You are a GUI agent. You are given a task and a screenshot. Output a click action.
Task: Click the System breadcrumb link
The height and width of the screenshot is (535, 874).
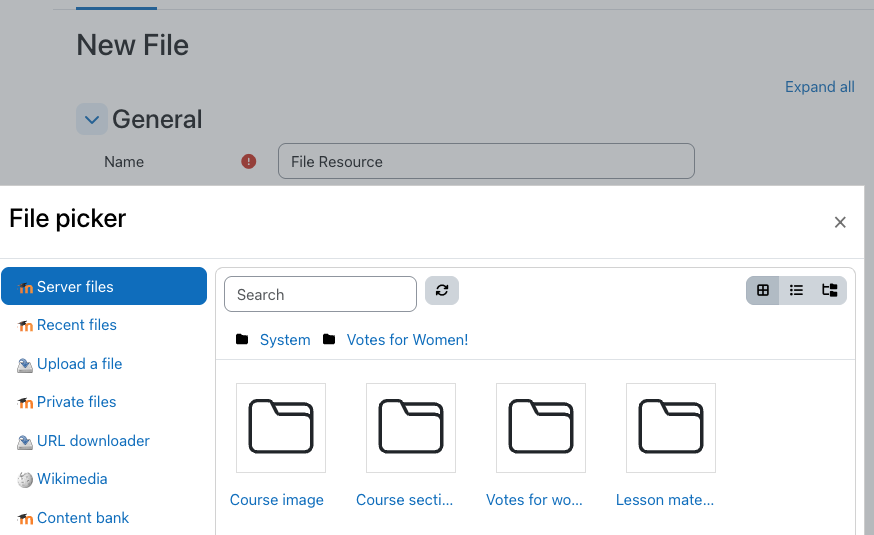pos(285,340)
